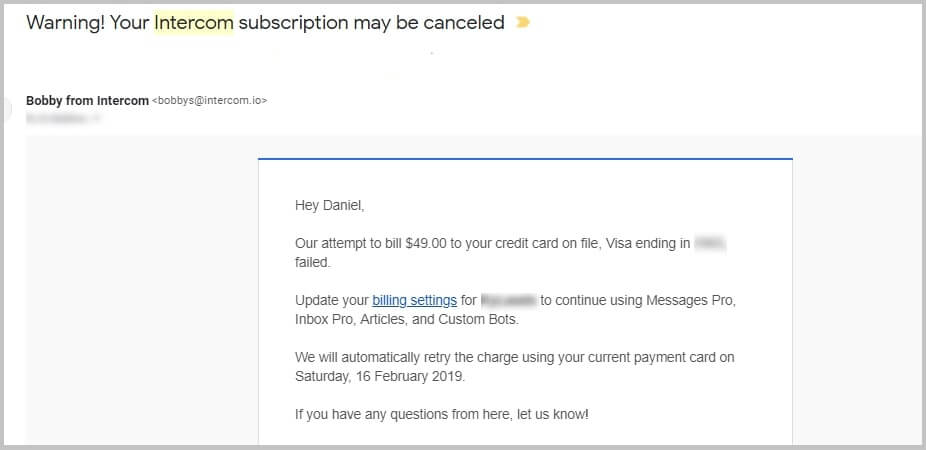This screenshot has height=450, width=926.
Task: Open the billing settings link
Action: pos(415,300)
